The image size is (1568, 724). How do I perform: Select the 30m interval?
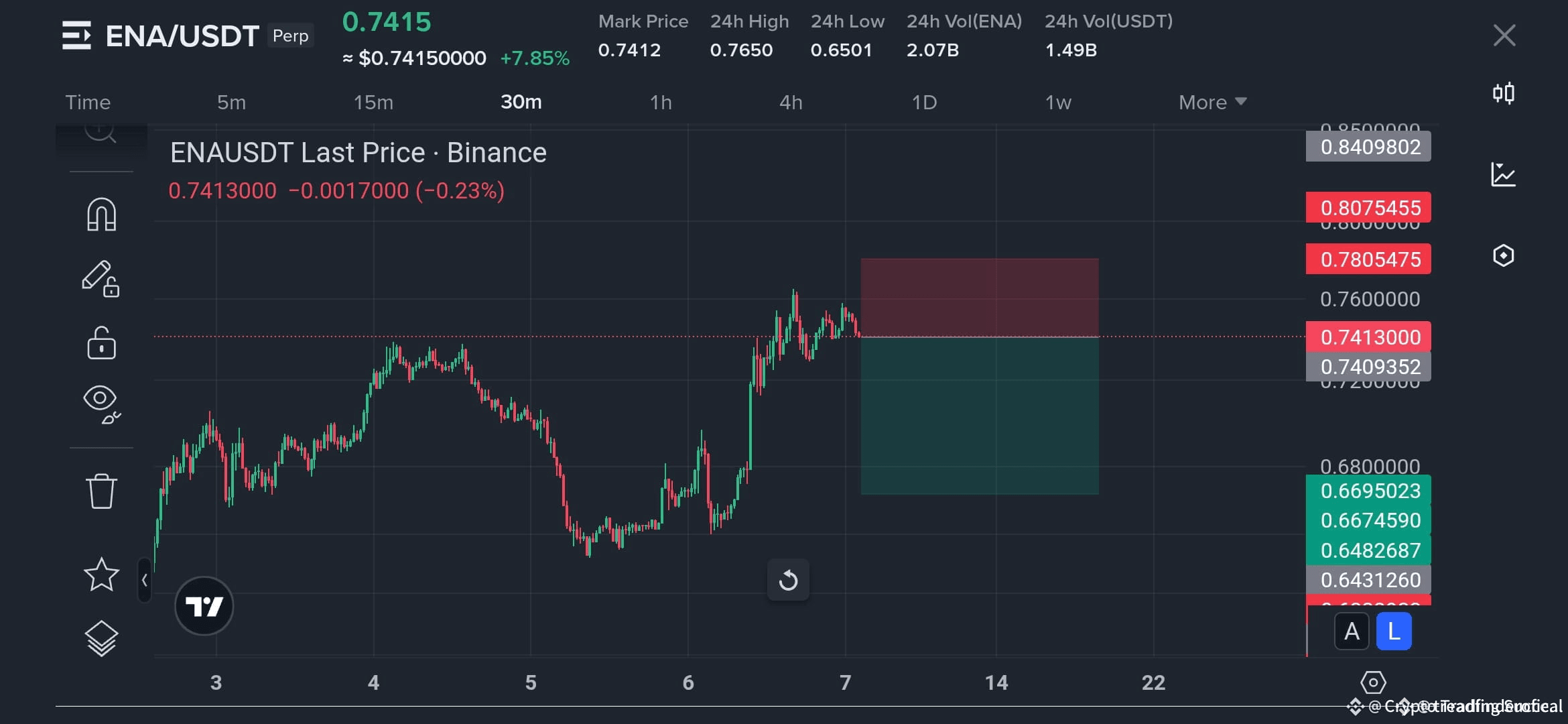521,102
